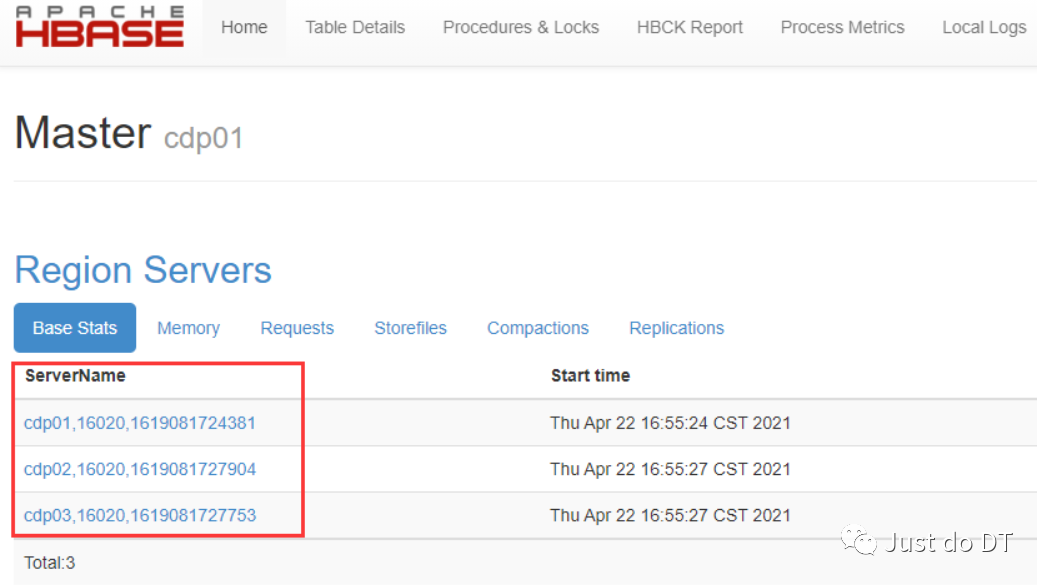The height and width of the screenshot is (585, 1047).
Task: Switch to the Requests tab
Action: [297, 328]
